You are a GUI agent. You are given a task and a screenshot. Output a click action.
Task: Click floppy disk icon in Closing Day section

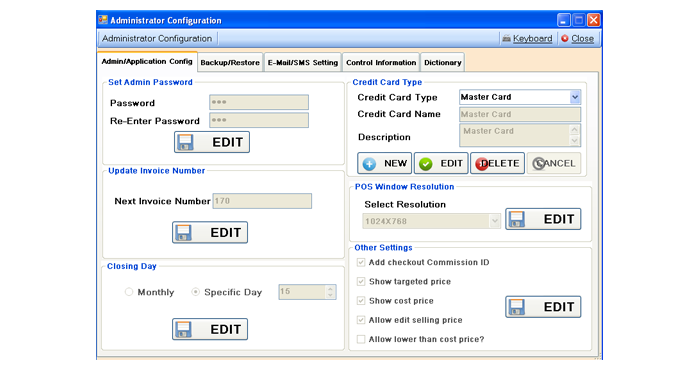pyautogui.click(x=183, y=329)
